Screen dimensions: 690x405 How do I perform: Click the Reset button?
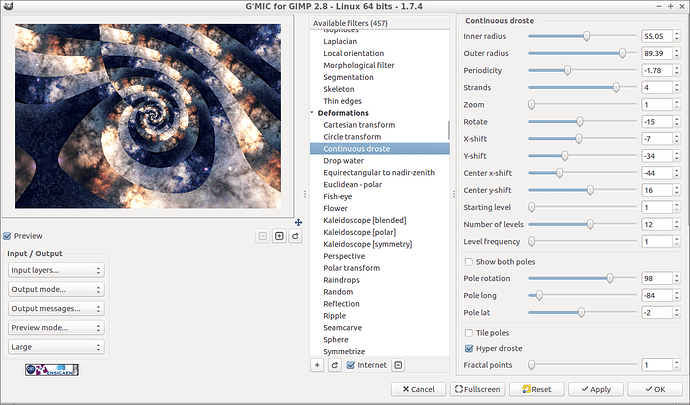point(535,389)
